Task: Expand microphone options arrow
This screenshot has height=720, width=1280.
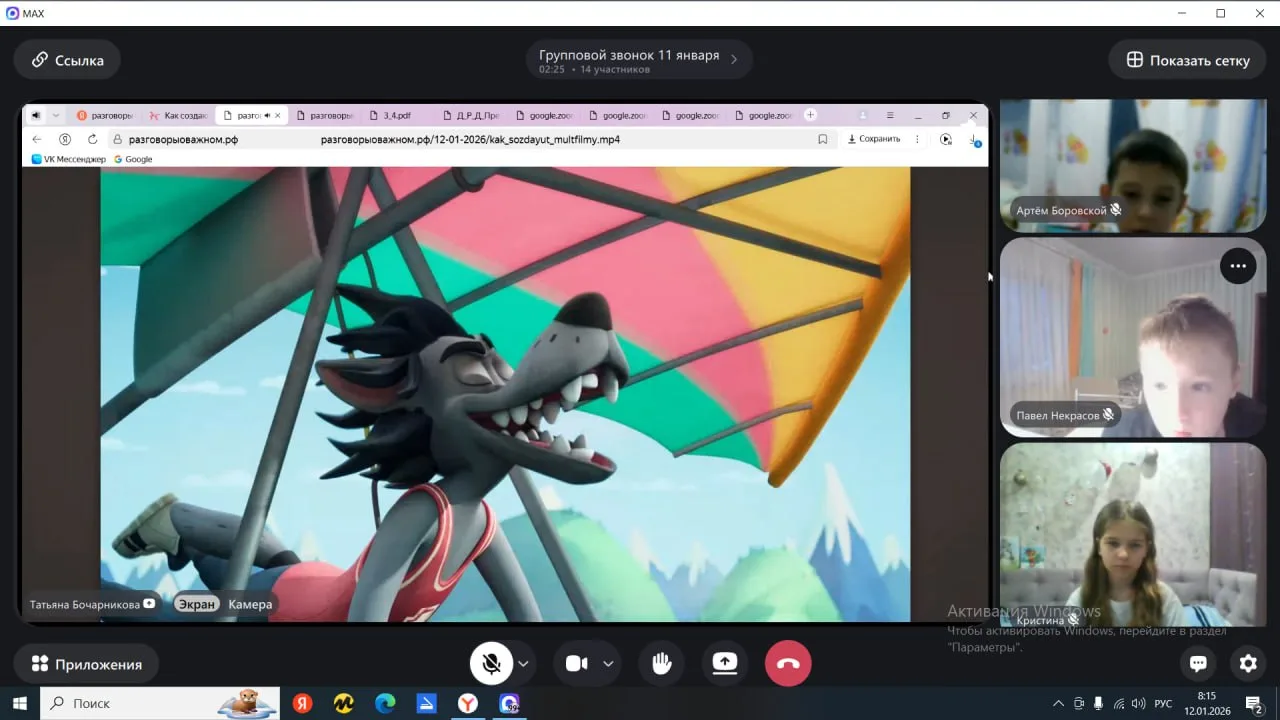Action: 523,664
